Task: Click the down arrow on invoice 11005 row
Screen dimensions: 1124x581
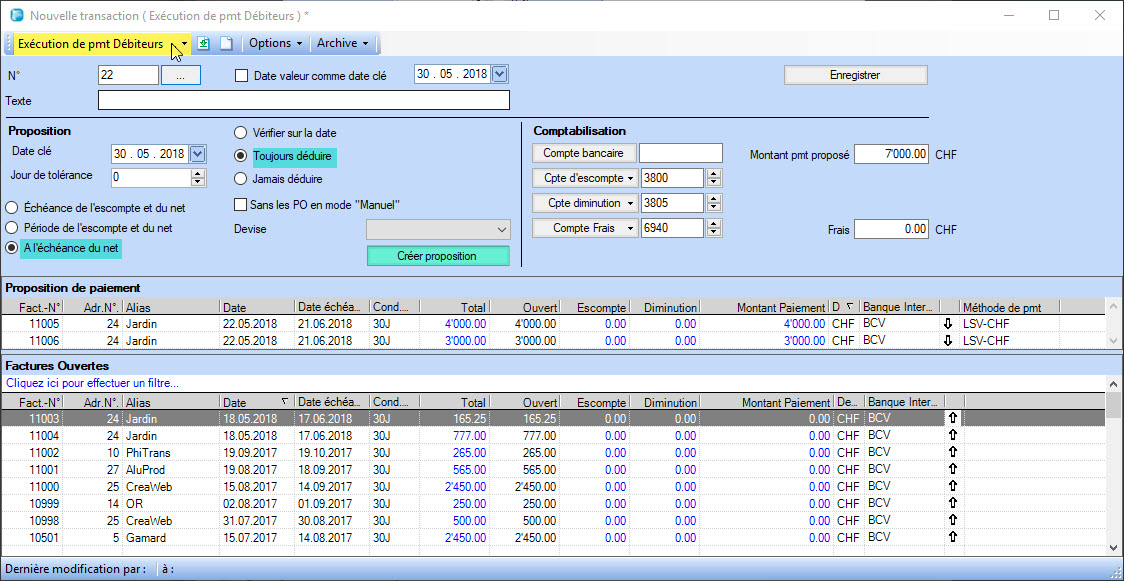Action: tap(948, 324)
